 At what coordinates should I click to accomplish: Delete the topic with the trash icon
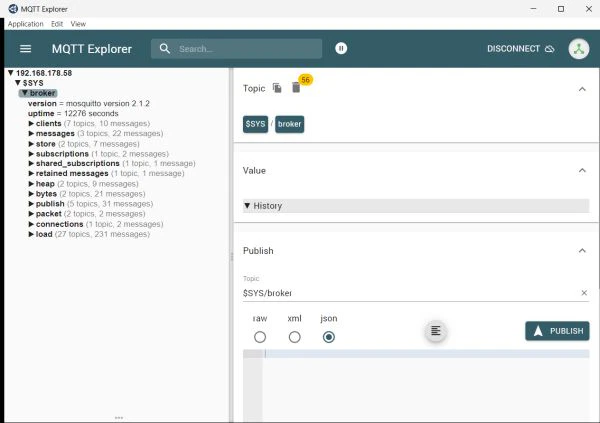tap(295, 88)
